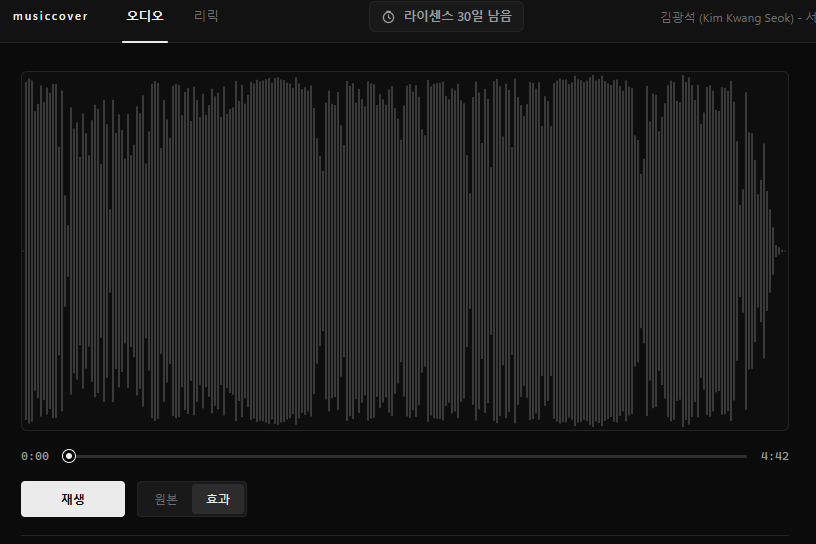Seek to the middle of the playback progress bar
Image resolution: width=816 pixels, height=544 pixels.
coord(404,456)
